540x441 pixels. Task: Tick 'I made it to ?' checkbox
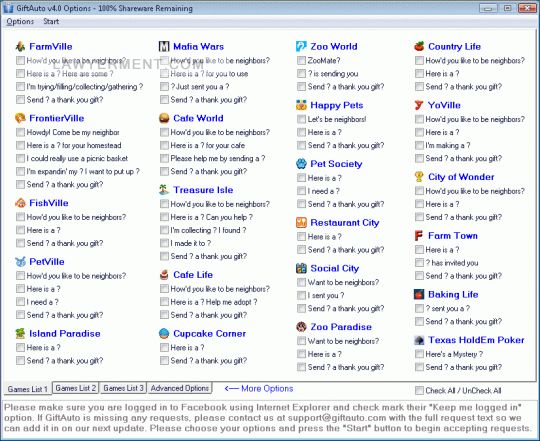(164, 243)
